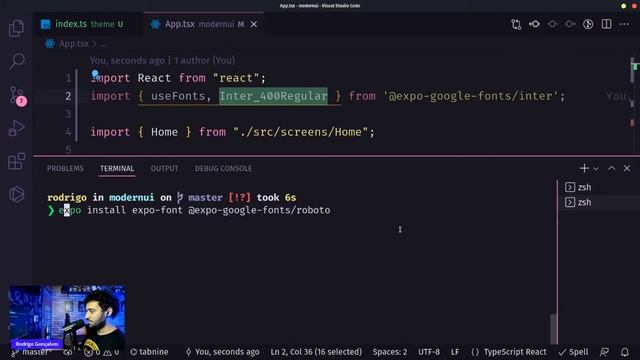640x360 pixels.
Task: Click the '@expo-google-fonts/inter' import string
Action: point(470,96)
